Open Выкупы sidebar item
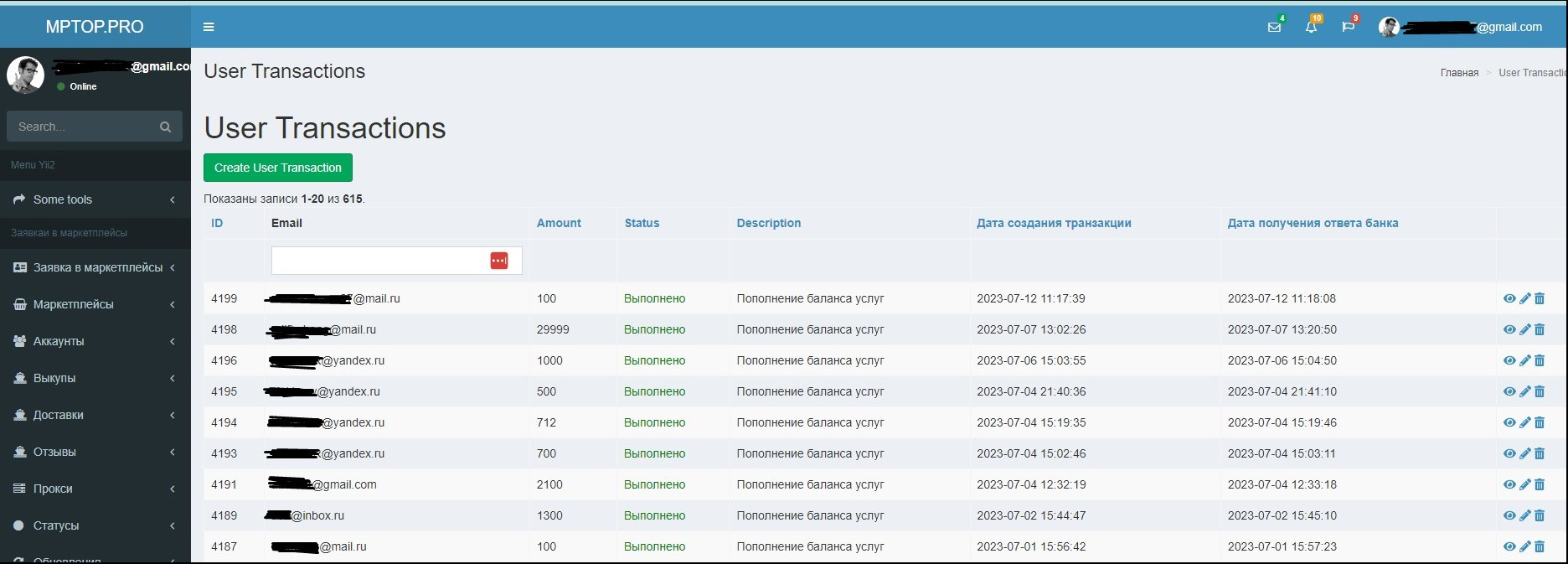Viewport: 1568px width, 564px height. tap(95, 378)
